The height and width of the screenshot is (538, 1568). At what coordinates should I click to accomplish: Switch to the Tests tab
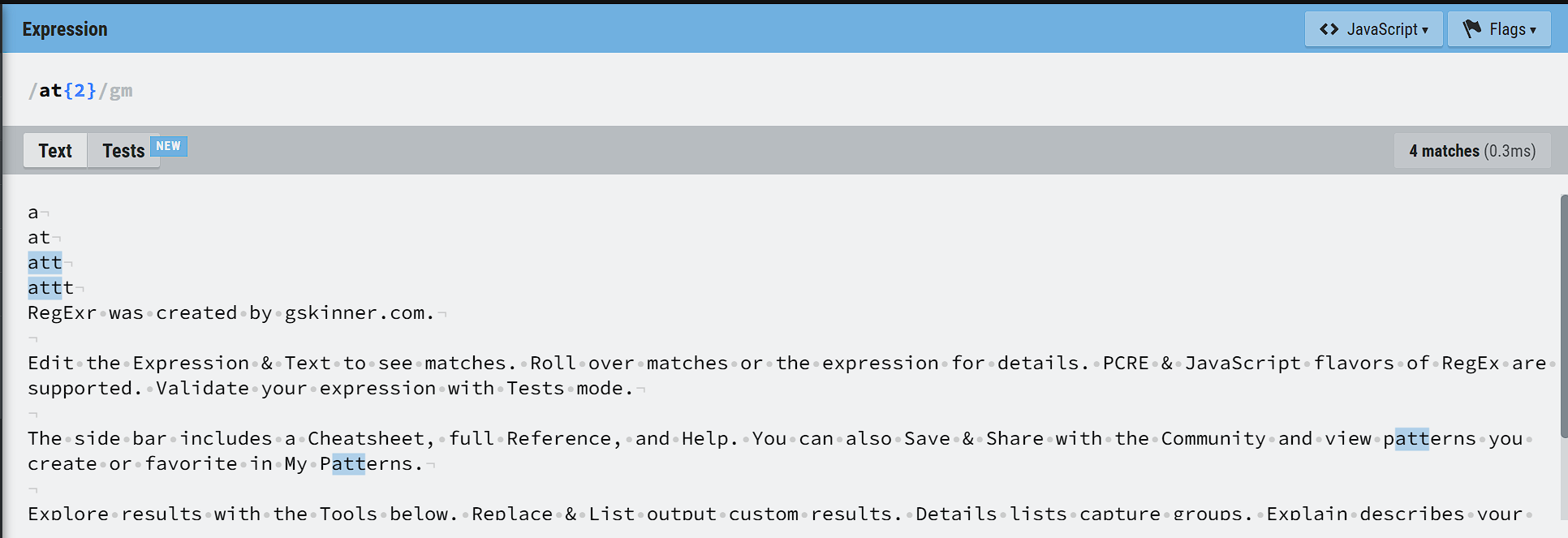123,151
